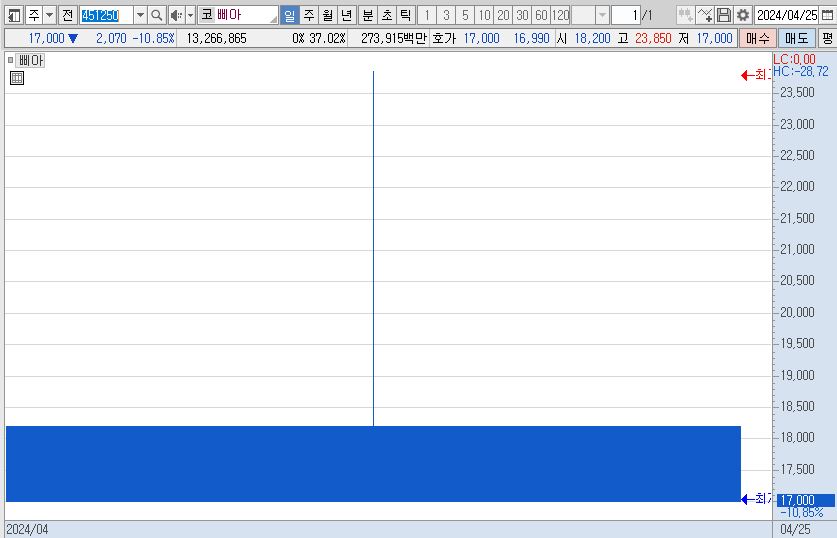837x538 pixels.
Task: Choose the 10 interval button
Action: pos(484,15)
